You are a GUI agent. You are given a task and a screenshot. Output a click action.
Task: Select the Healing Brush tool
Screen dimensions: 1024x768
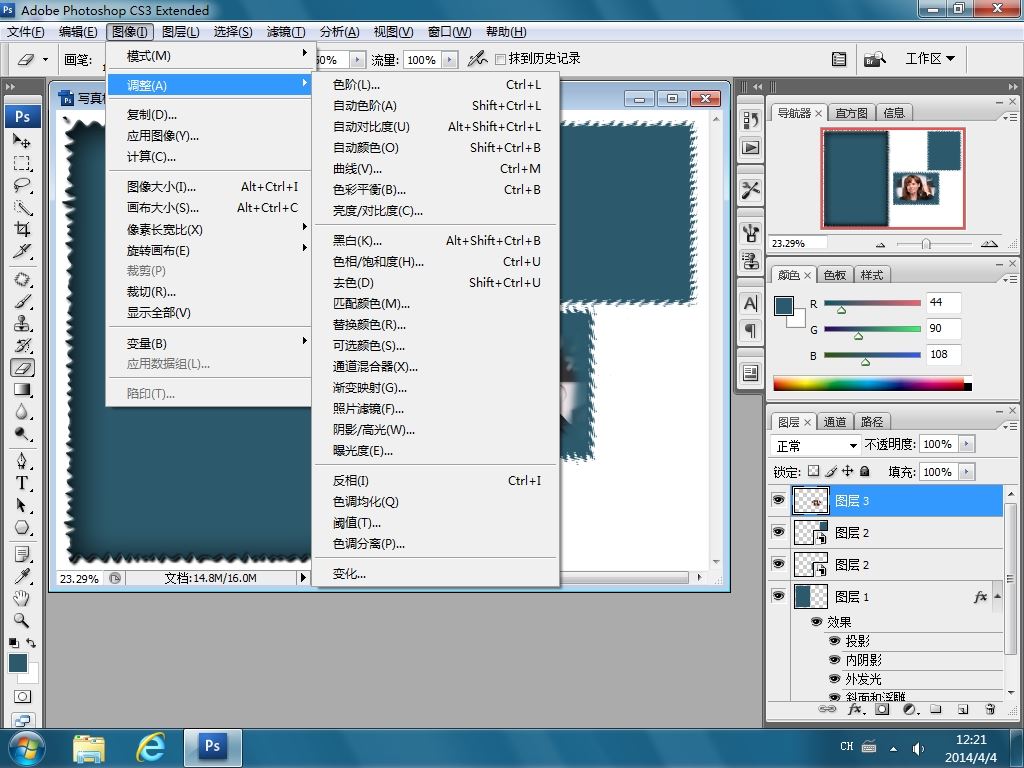[22, 280]
